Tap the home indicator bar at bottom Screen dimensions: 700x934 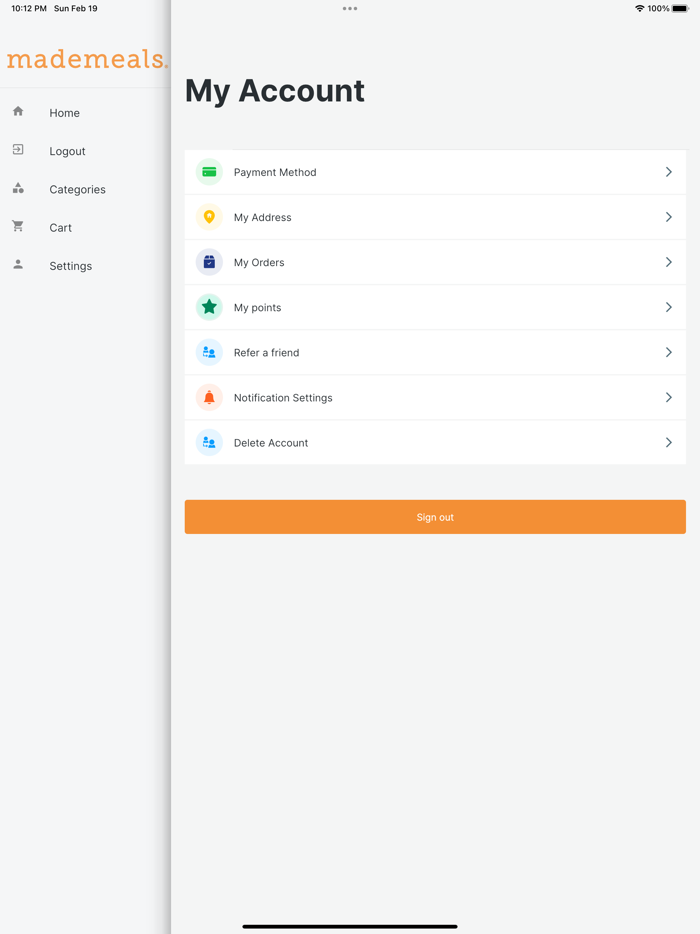[x=350, y=926]
